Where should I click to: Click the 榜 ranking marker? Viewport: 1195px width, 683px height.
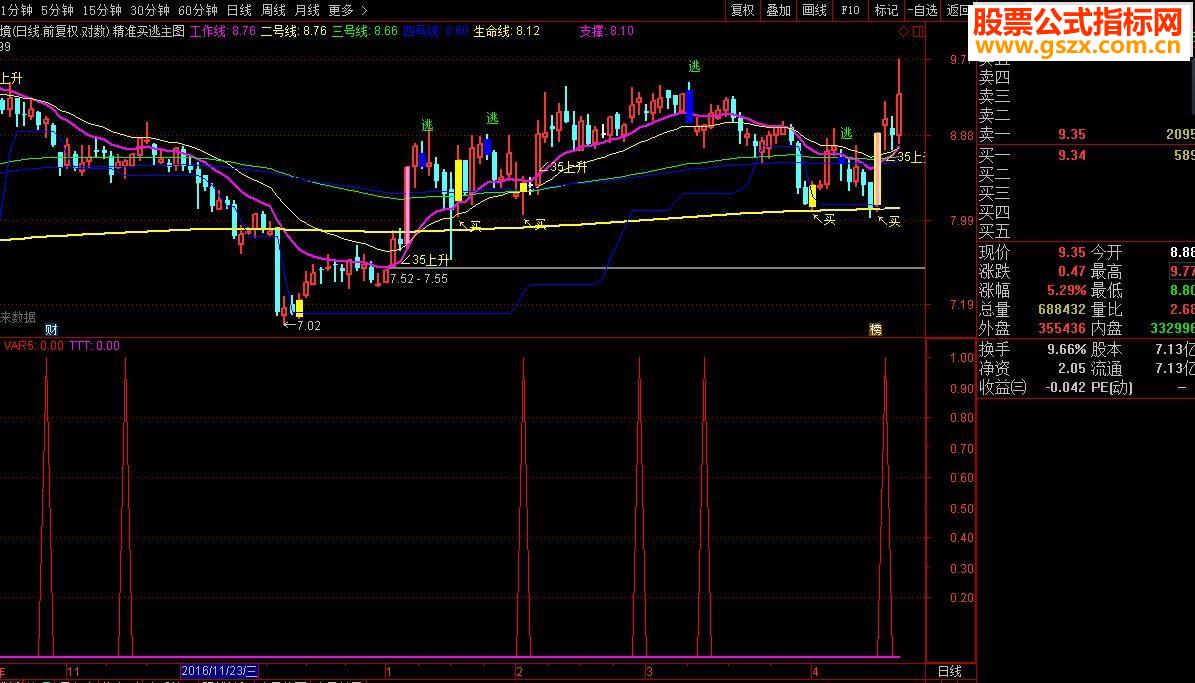coord(876,330)
